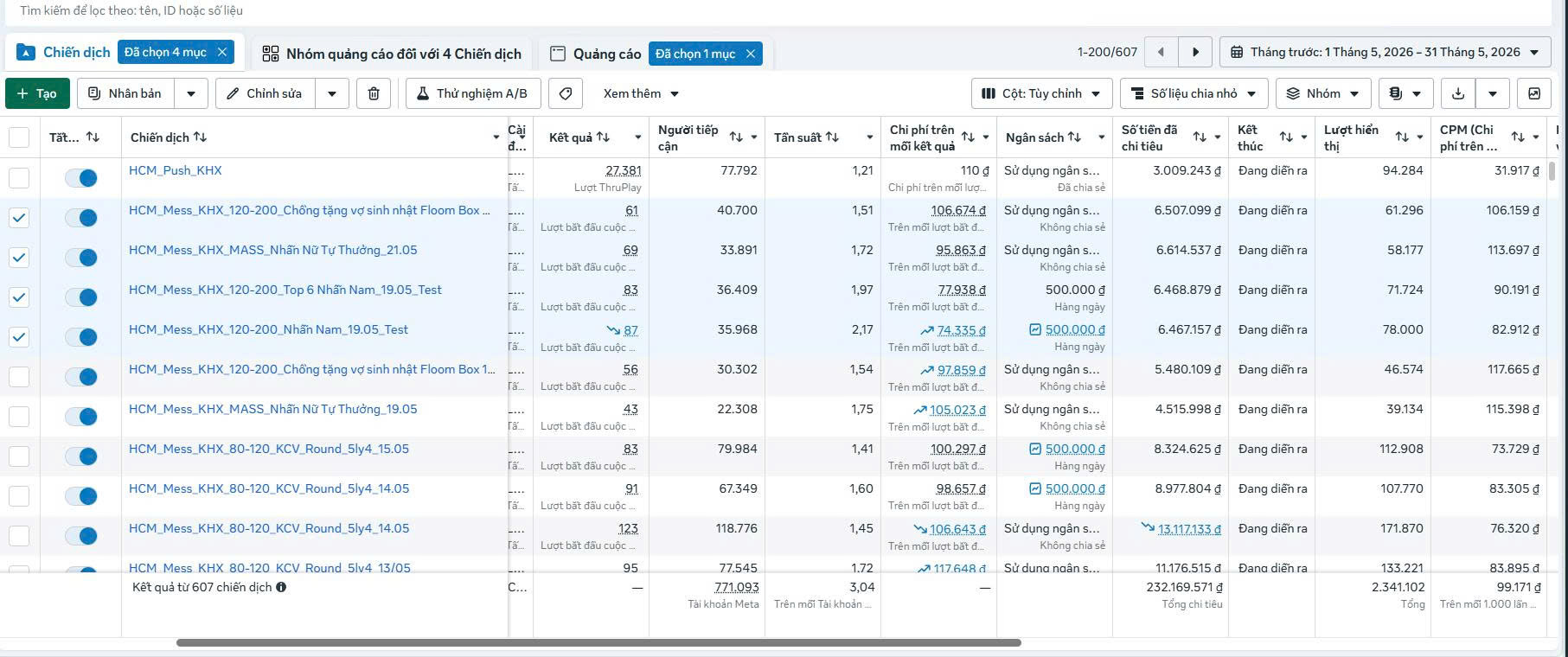Viewport: 1568px width, 657px height.
Task: Open the charts view icon at far right
Action: click(1534, 93)
